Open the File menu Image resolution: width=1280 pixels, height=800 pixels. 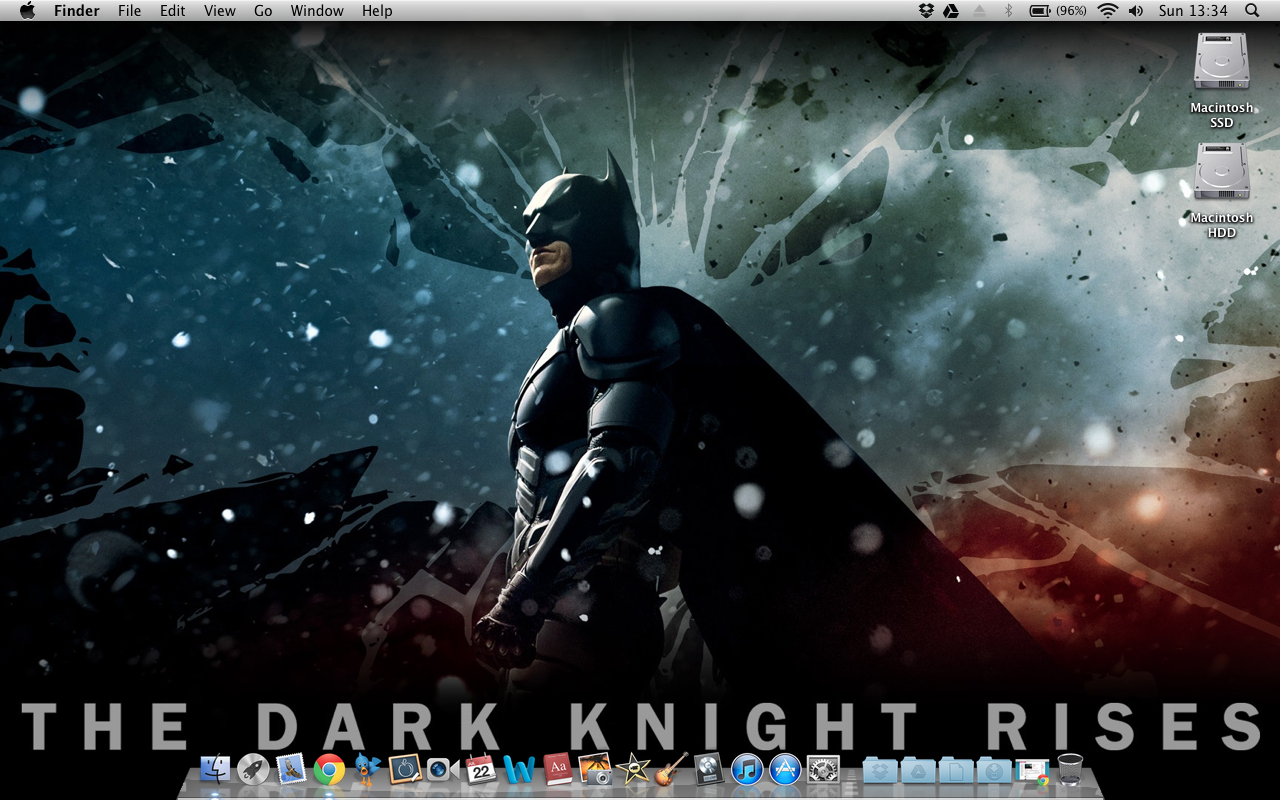129,11
